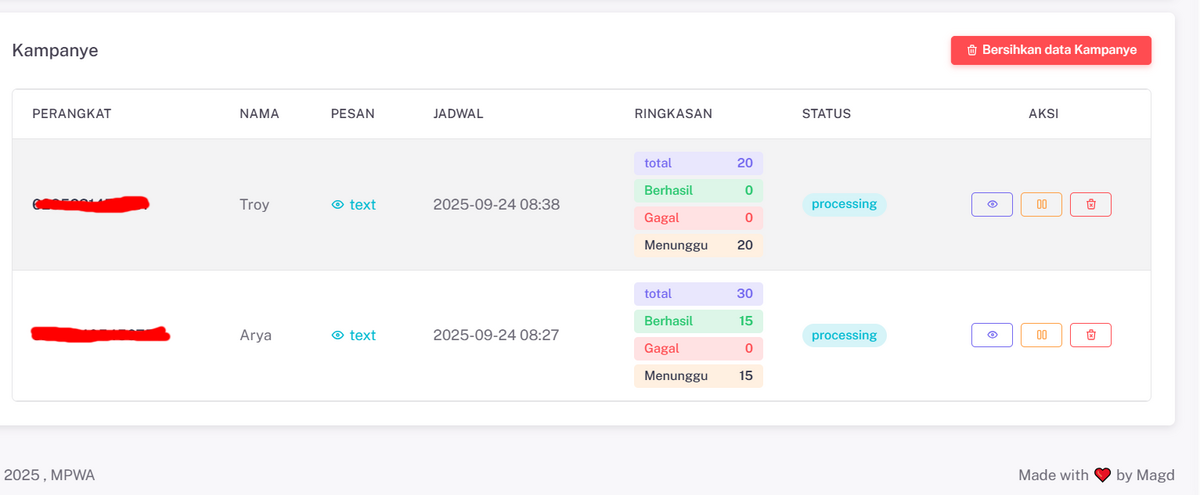
Task: Click Gagal 0 badge in Troy row
Action: pos(698,218)
